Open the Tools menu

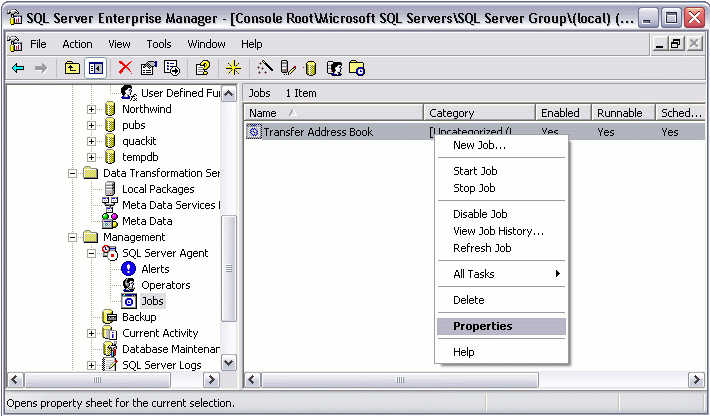[159, 44]
